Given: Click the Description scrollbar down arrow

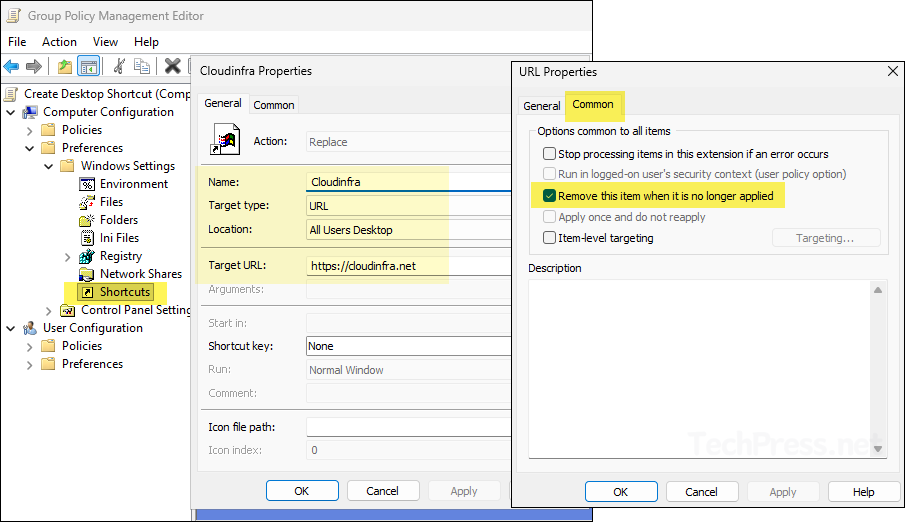Looking at the screenshot, I should [x=878, y=449].
